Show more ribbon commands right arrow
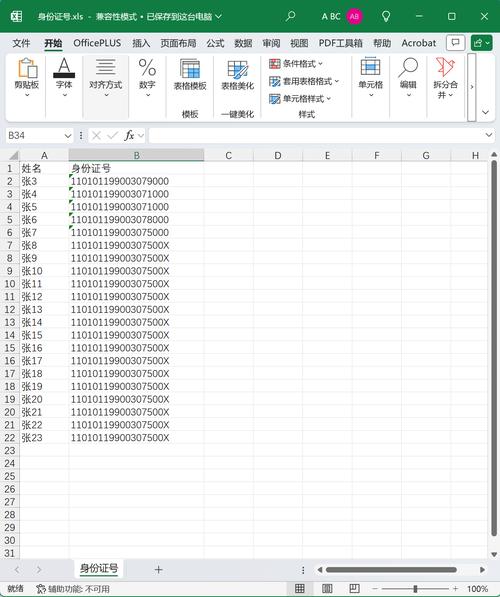The image size is (500, 597). pos(471,87)
